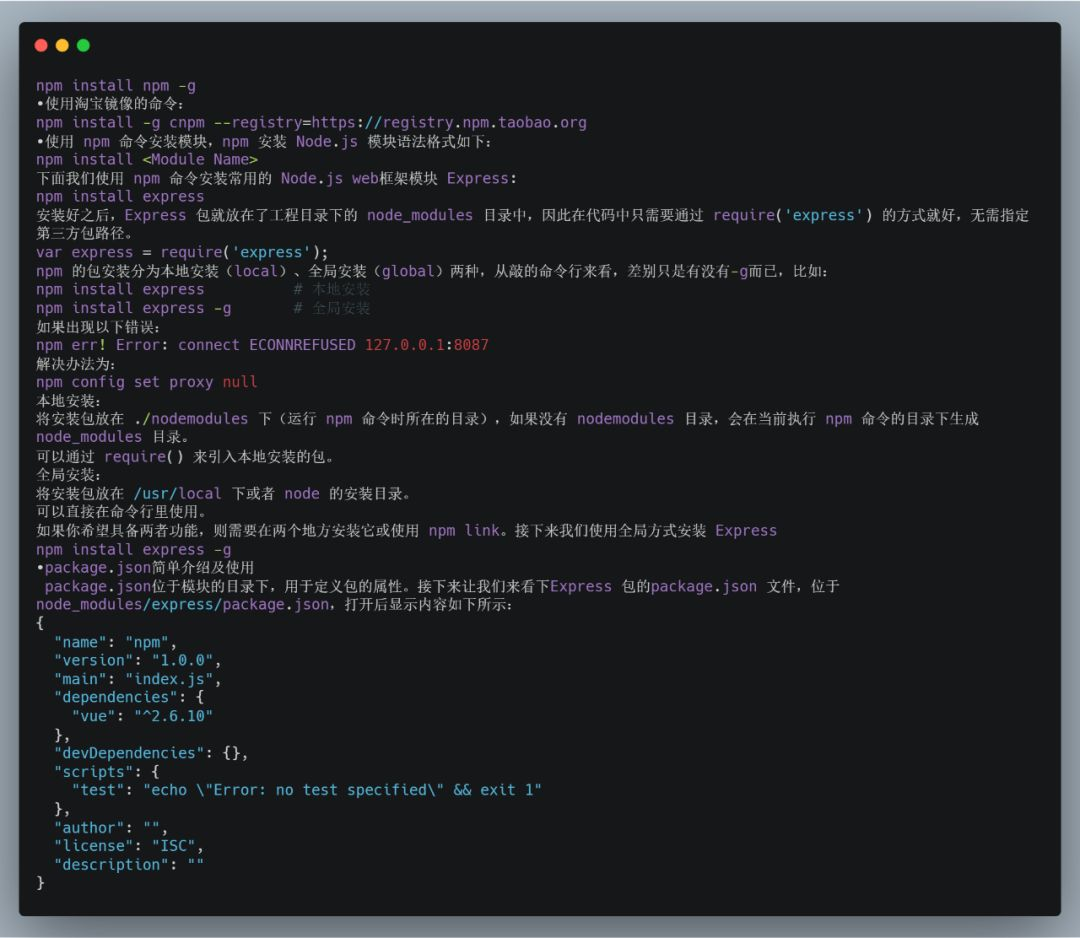Click the '"test": "echo ..."' script line
1080x938 pixels.
[x=307, y=790]
